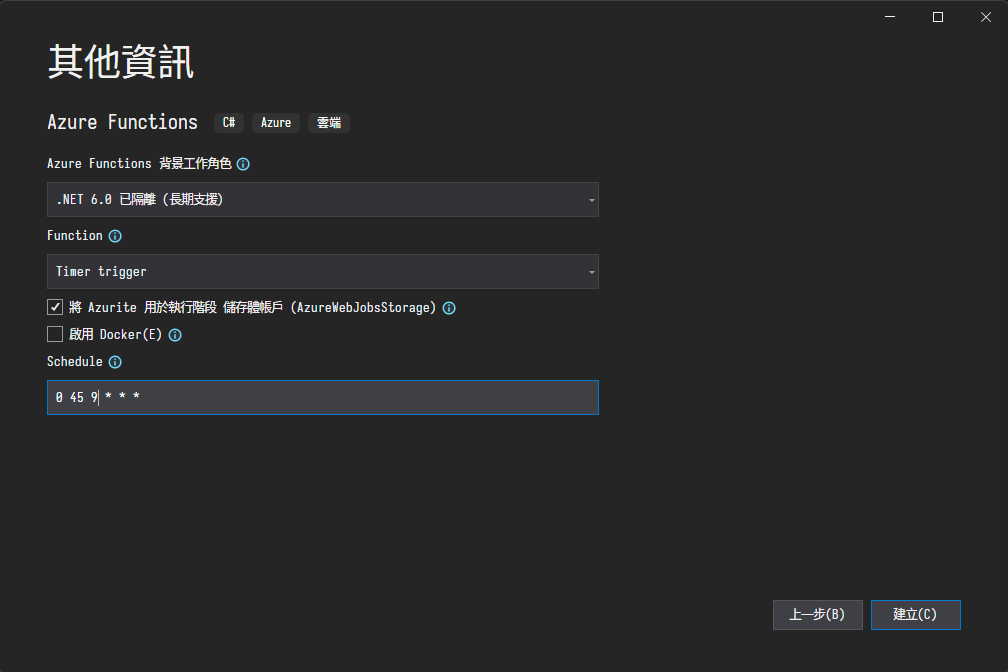The height and width of the screenshot is (672, 1008).
Task: Click info icon next to Function label
Action: (115, 236)
